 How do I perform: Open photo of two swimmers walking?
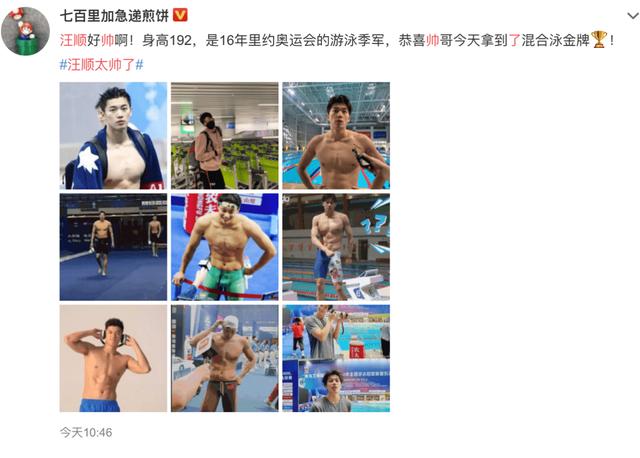coord(113,247)
